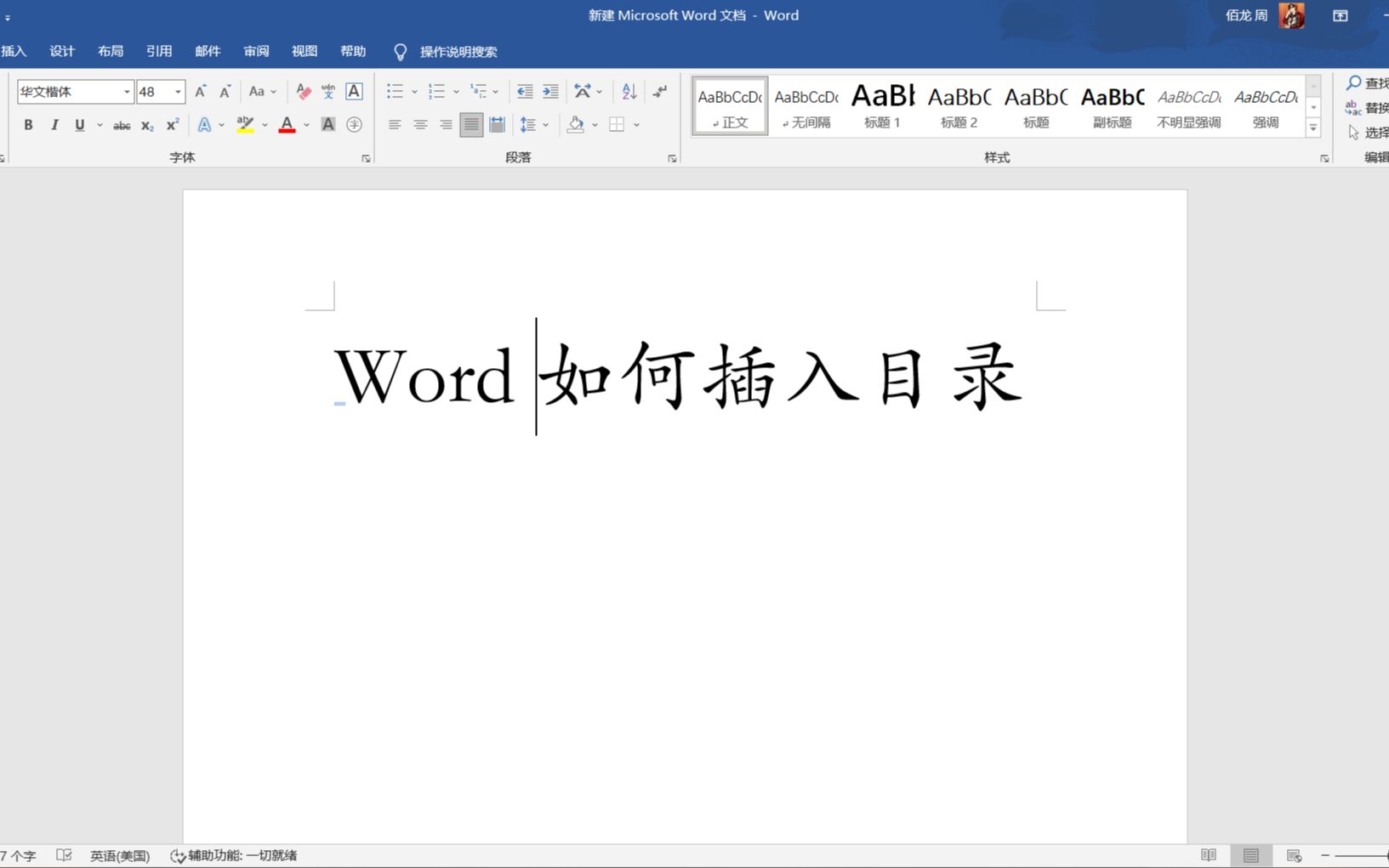Apply 不明显强调 style
1389x868 pixels.
[x=1189, y=106]
